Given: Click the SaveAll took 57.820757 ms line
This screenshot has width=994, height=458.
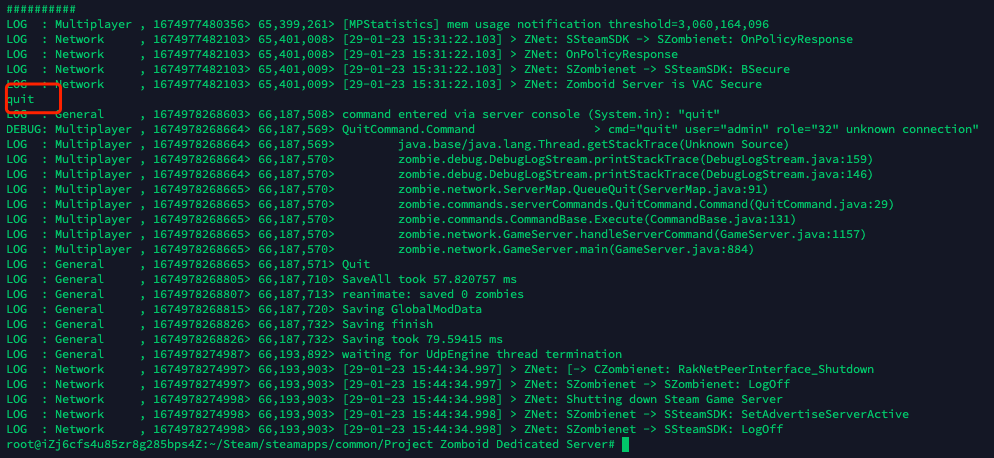Looking at the screenshot, I should 261,279.
